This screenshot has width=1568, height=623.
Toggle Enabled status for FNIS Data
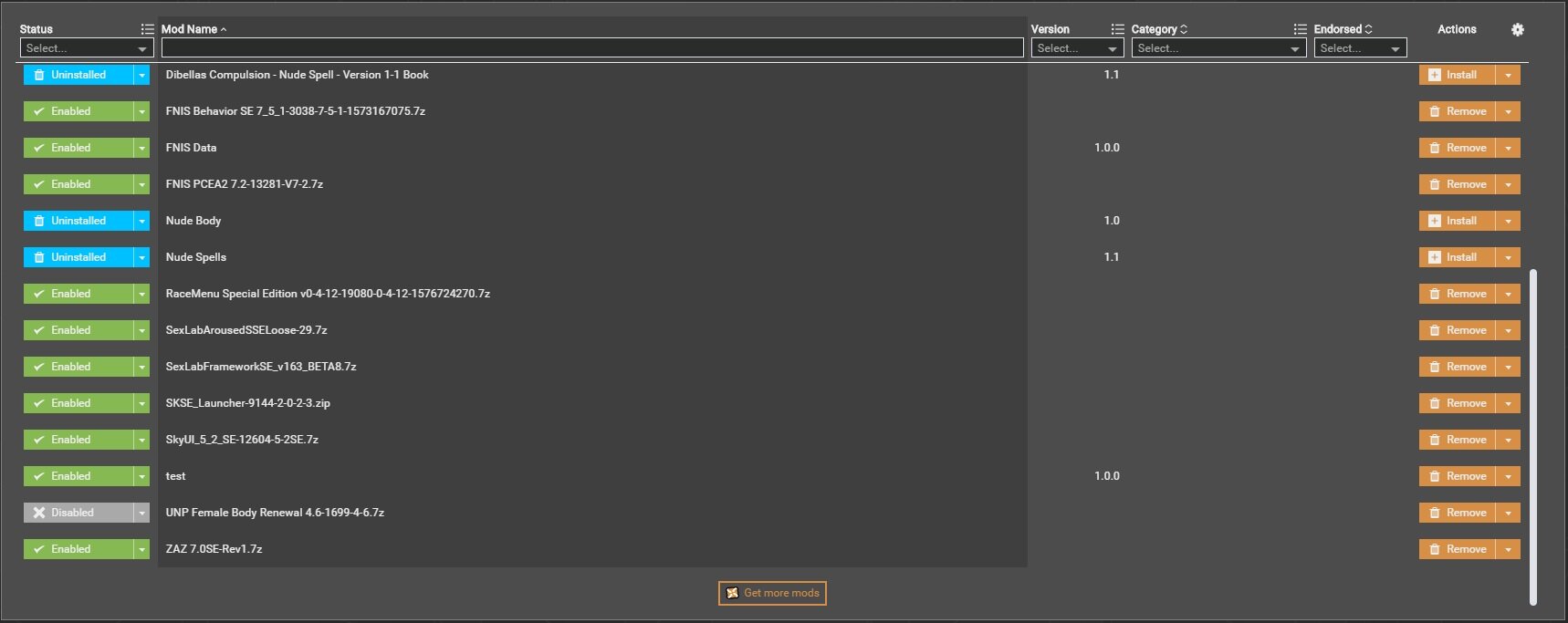point(78,148)
